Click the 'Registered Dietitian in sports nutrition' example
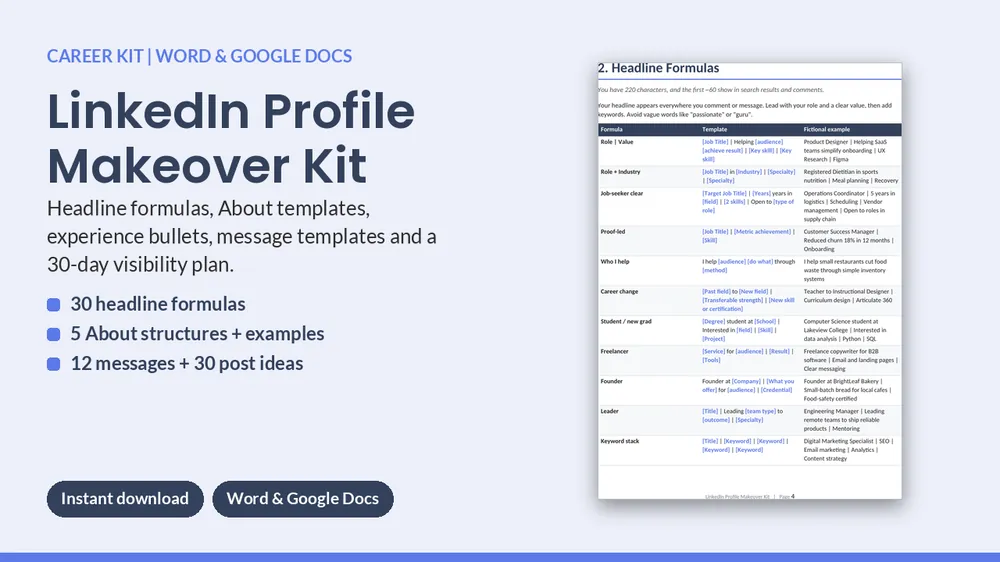The width and height of the screenshot is (1000, 562). (851, 177)
